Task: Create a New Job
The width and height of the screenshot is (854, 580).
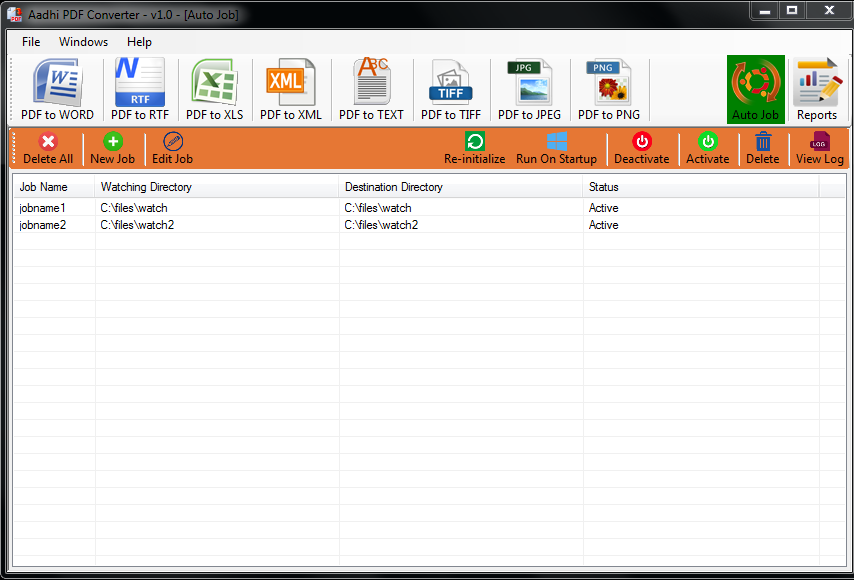Action: [x=112, y=148]
